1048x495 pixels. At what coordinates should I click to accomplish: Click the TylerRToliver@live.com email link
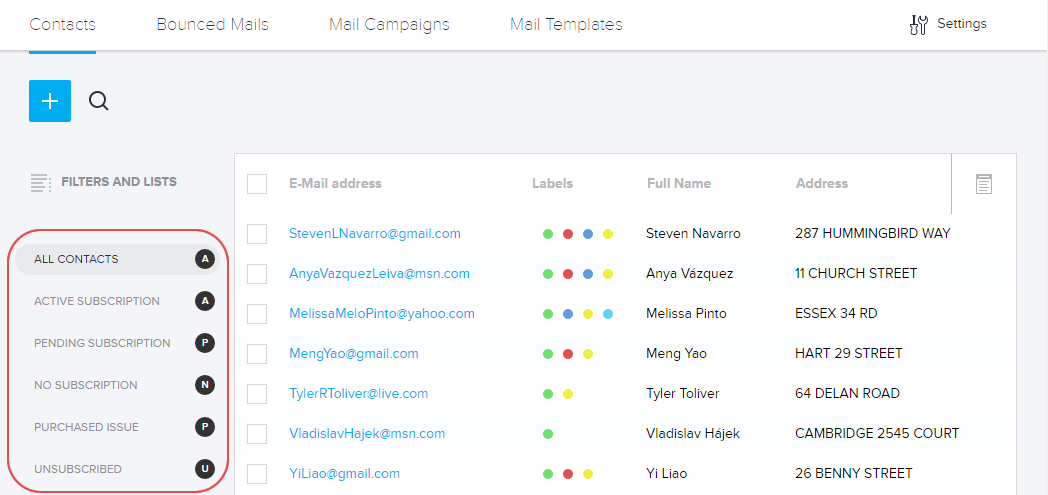click(x=358, y=393)
